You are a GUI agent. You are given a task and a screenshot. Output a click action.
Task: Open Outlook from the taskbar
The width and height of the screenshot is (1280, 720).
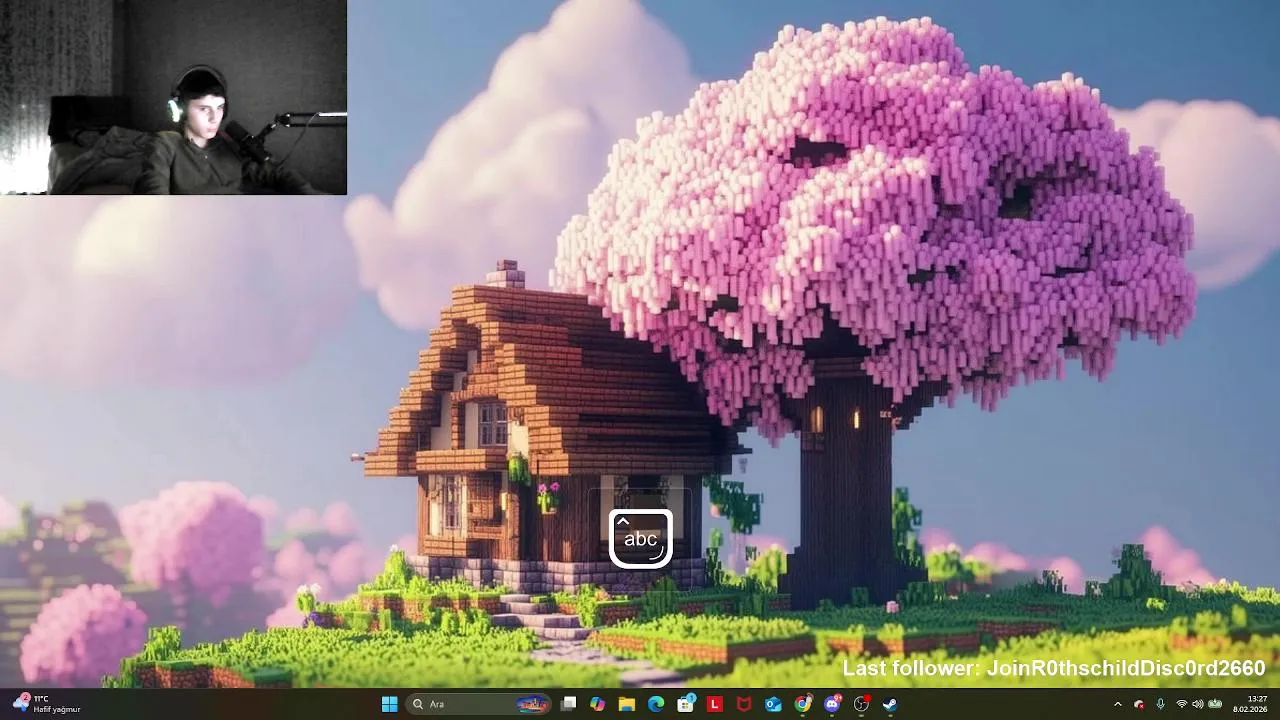click(773, 704)
